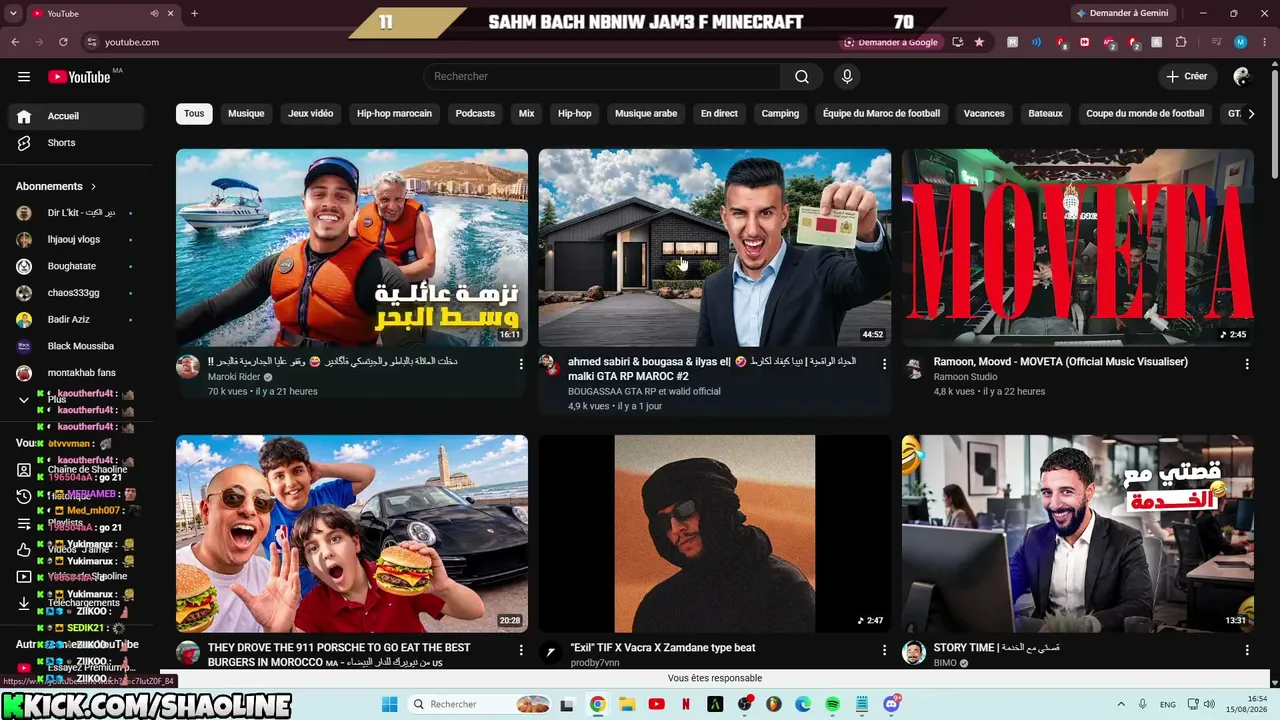Open the Chrome extensions puzzle icon
Viewport: 1280px width, 720px height.
click(1181, 42)
